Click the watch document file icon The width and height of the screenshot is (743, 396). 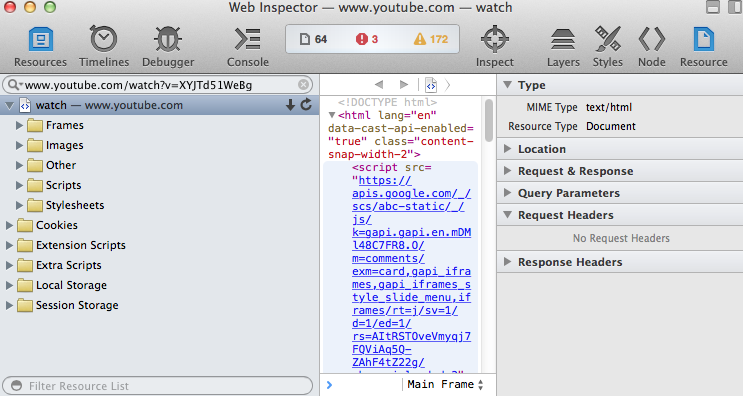[25, 105]
